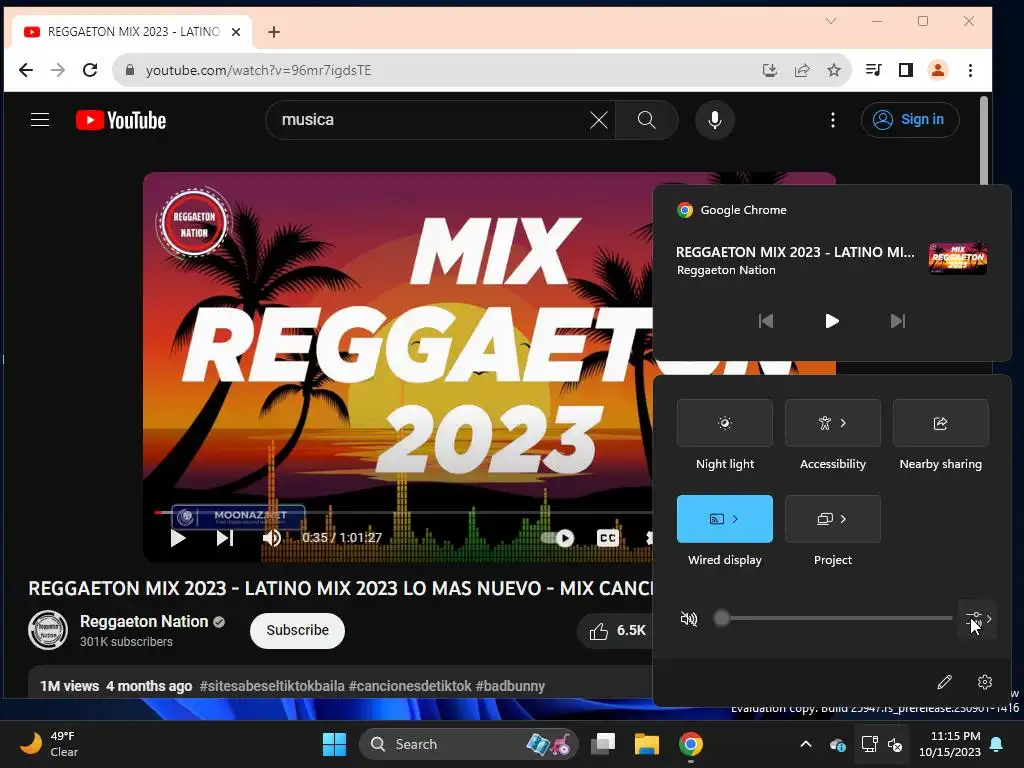Edit quick settings with pencil icon
The width and height of the screenshot is (1024, 768).
[x=944, y=682]
